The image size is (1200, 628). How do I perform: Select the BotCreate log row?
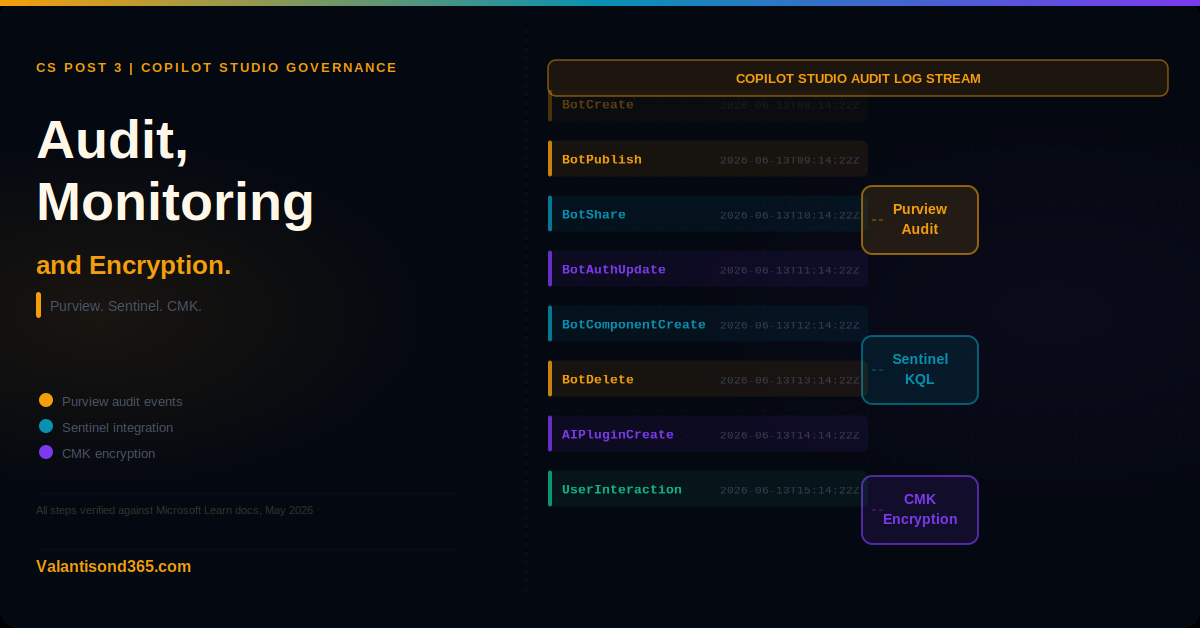708,105
